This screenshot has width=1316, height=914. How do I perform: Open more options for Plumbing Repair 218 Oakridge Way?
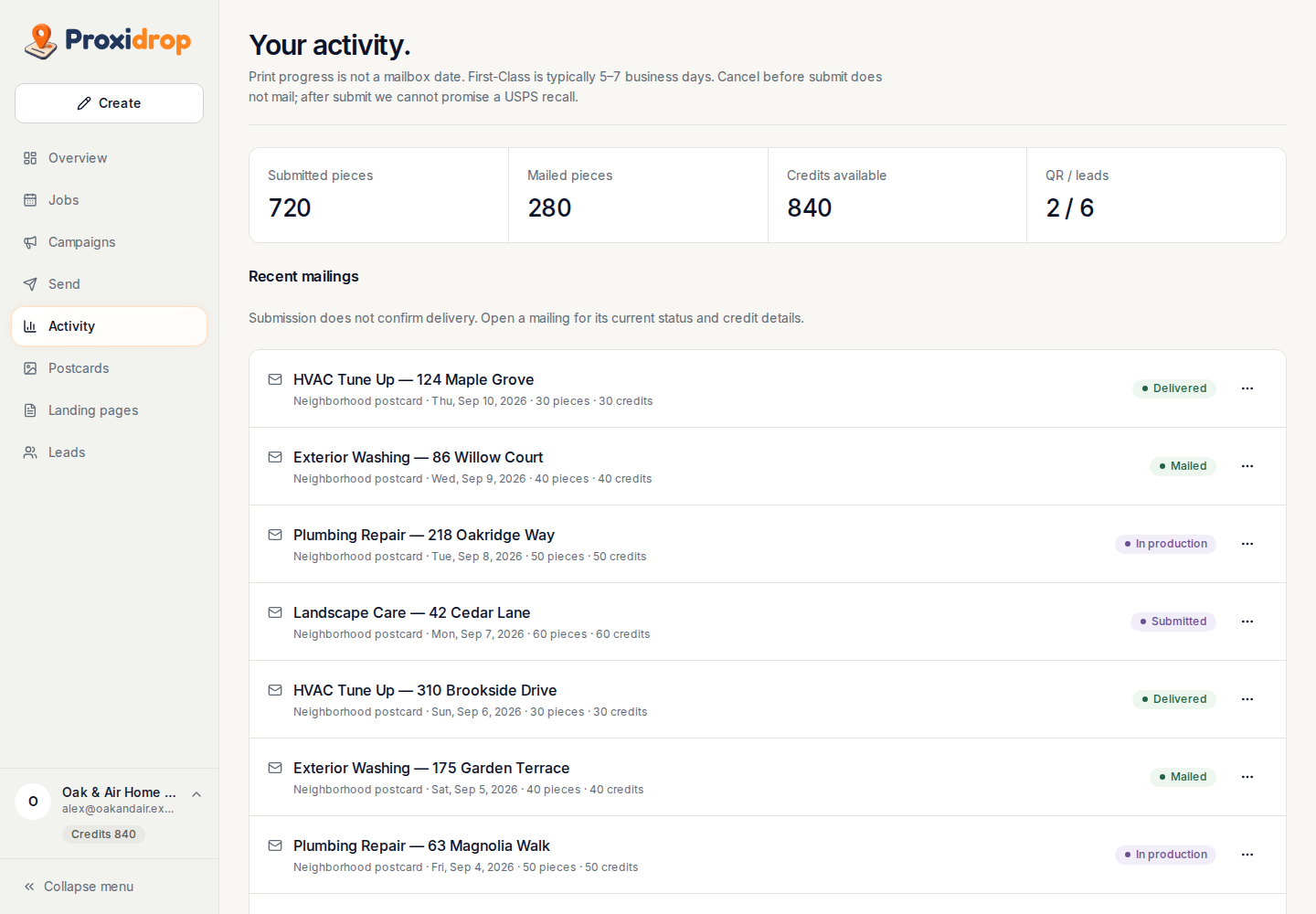(1247, 544)
